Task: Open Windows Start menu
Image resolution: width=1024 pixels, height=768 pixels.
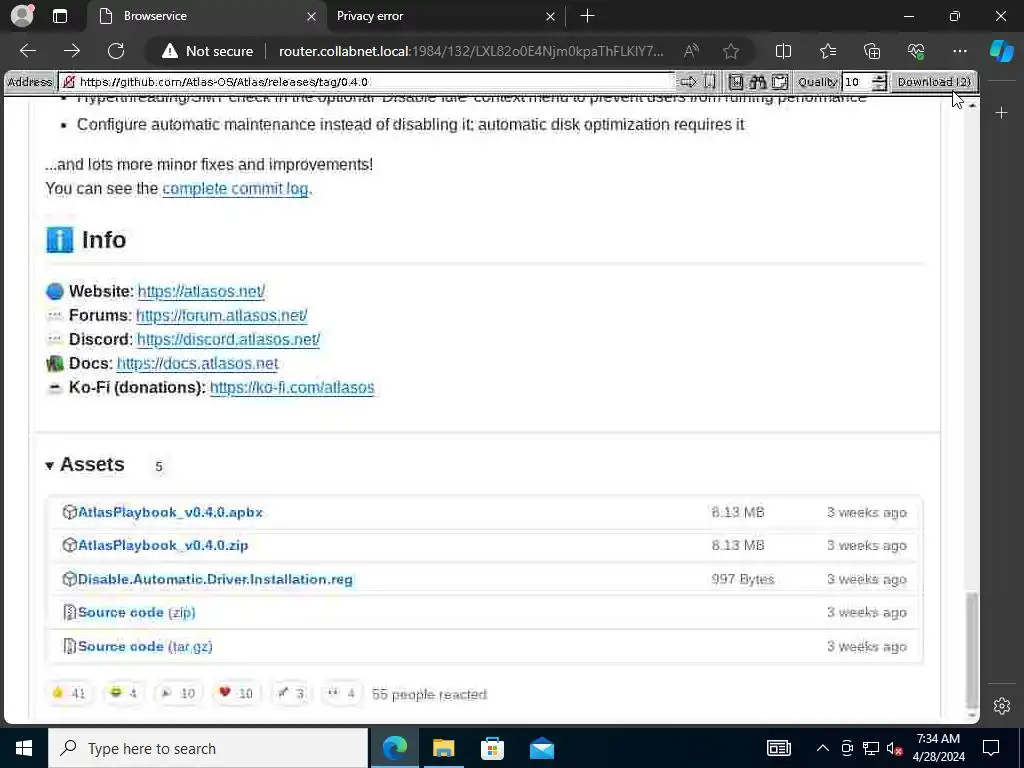Action: point(24,748)
